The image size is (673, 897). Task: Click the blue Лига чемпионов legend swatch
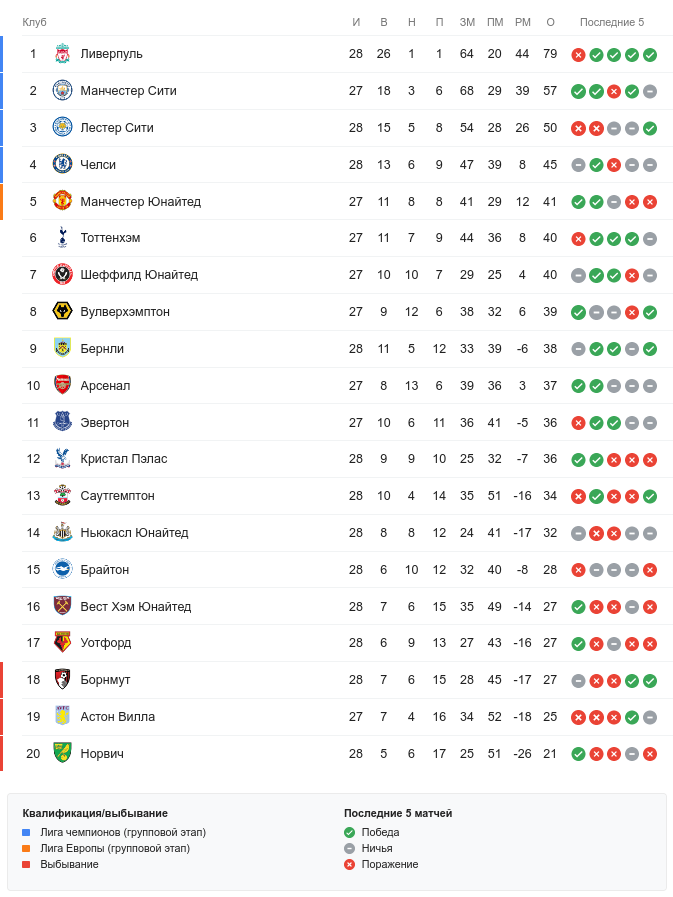click(x=27, y=832)
